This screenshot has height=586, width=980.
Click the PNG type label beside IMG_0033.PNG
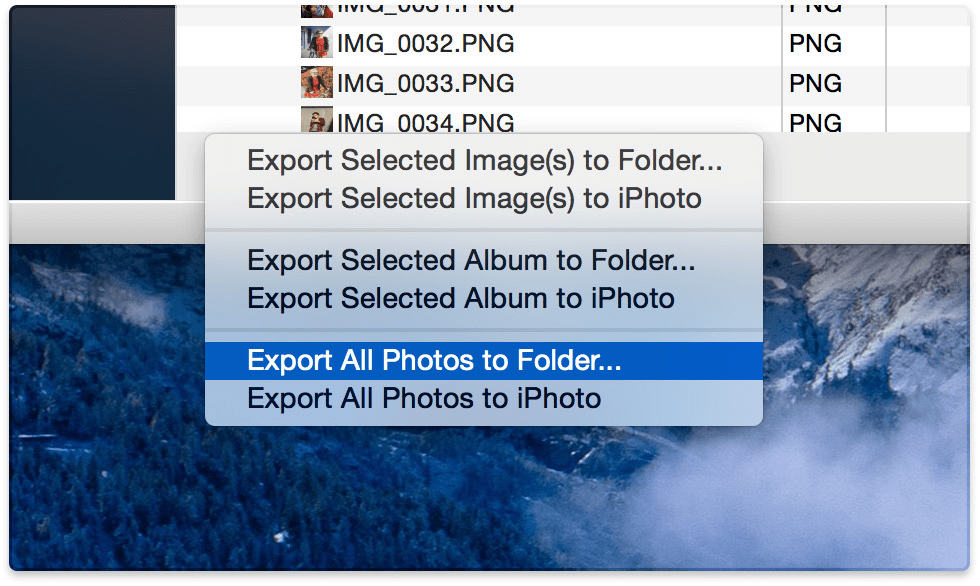817,83
